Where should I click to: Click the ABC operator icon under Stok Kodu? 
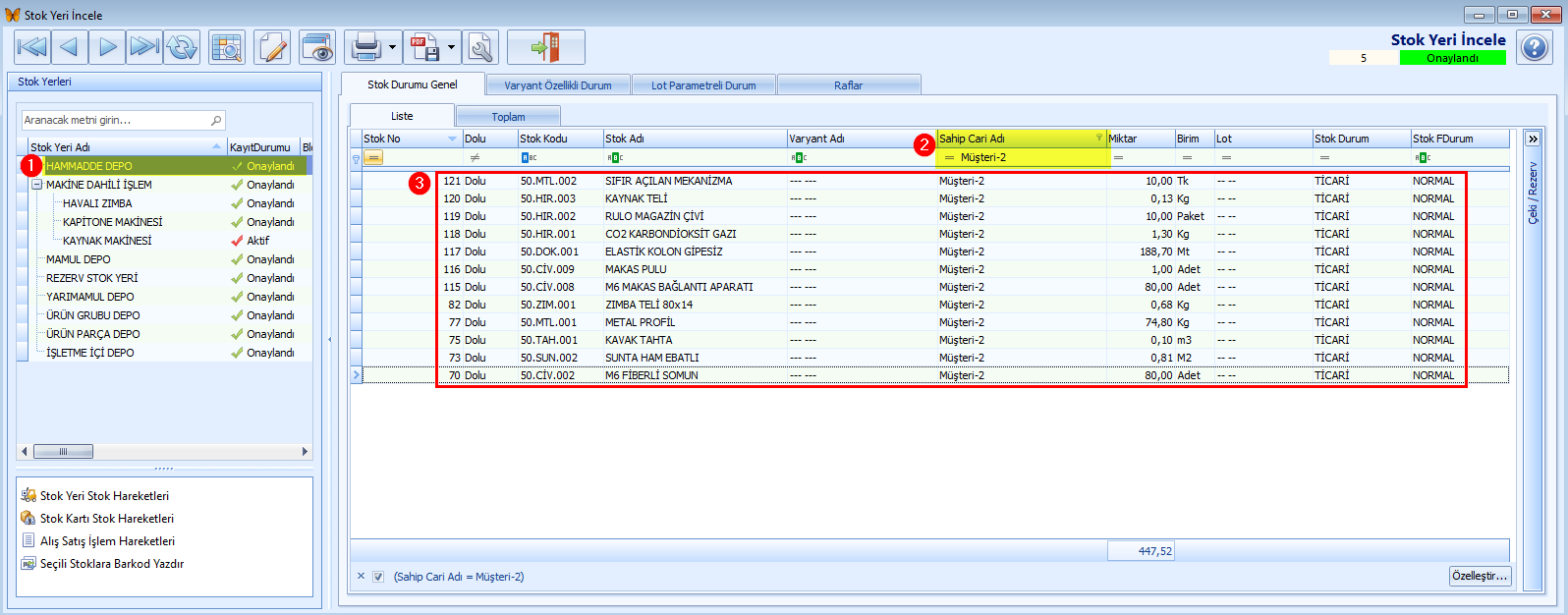pyautogui.click(x=529, y=157)
